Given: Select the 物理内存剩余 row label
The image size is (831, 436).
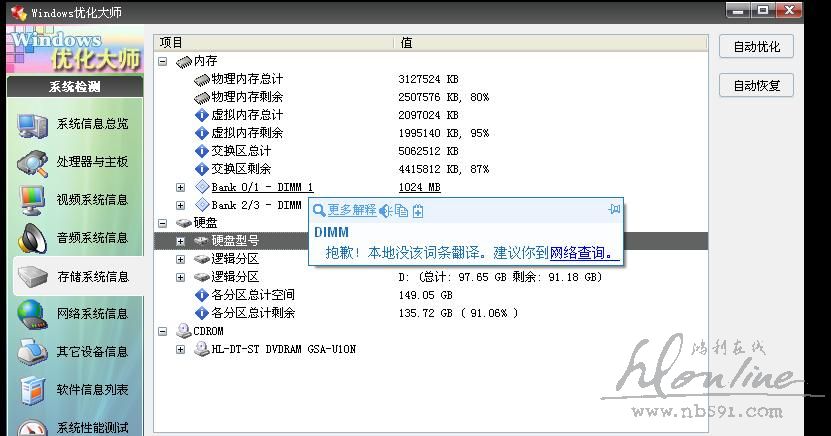Looking at the screenshot, I should point(247,97).
